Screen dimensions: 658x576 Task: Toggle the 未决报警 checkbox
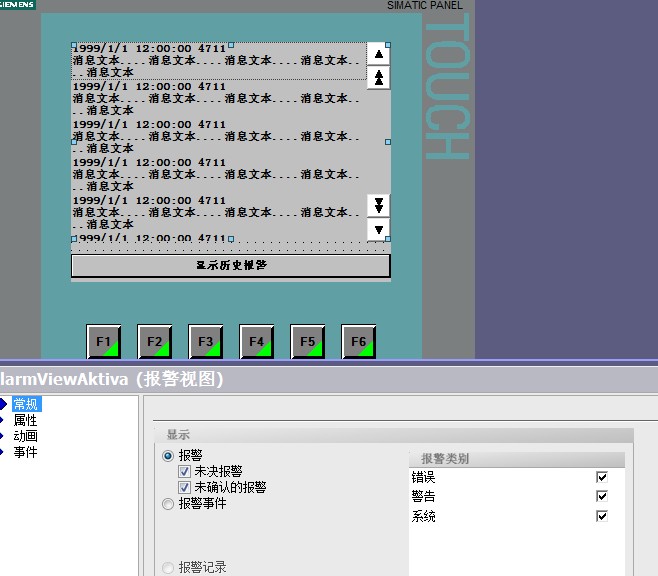tap(184, 471)
